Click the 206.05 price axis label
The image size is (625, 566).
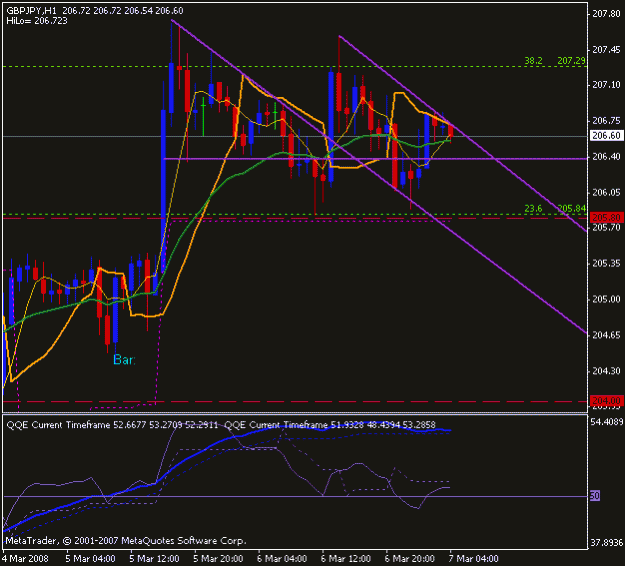coord(606,193)
